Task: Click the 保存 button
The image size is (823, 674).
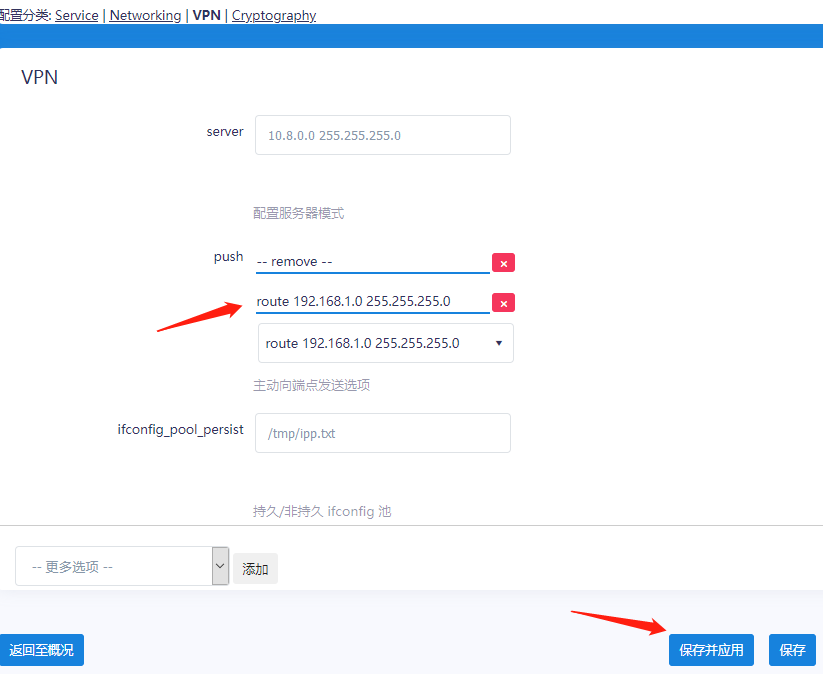Action: [792, 650]
